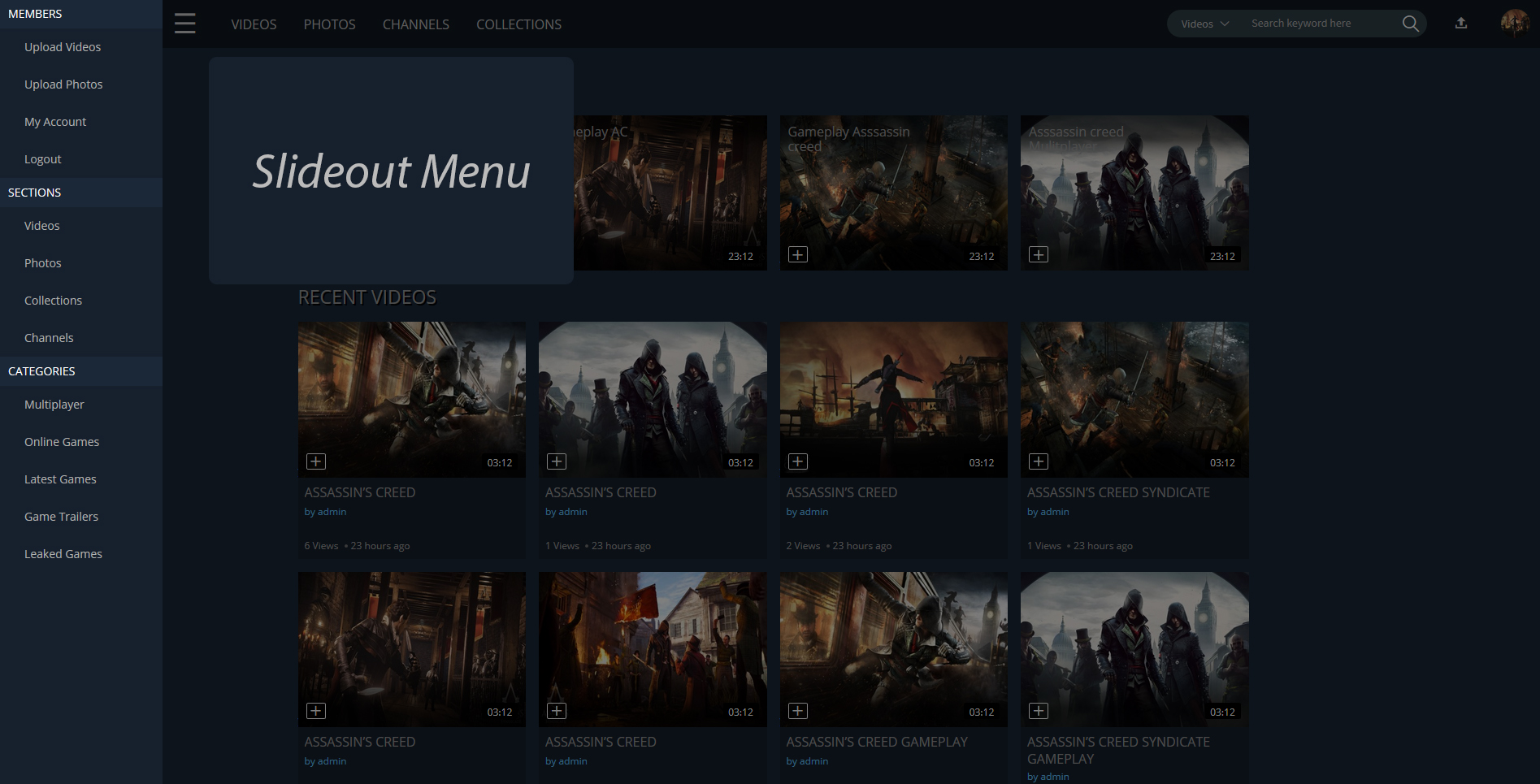The height and width of the screenshot is (784, 1540).
Task: Click plus icon on Assassin's Creed video with 2 Views
Action: coord(798,461)
